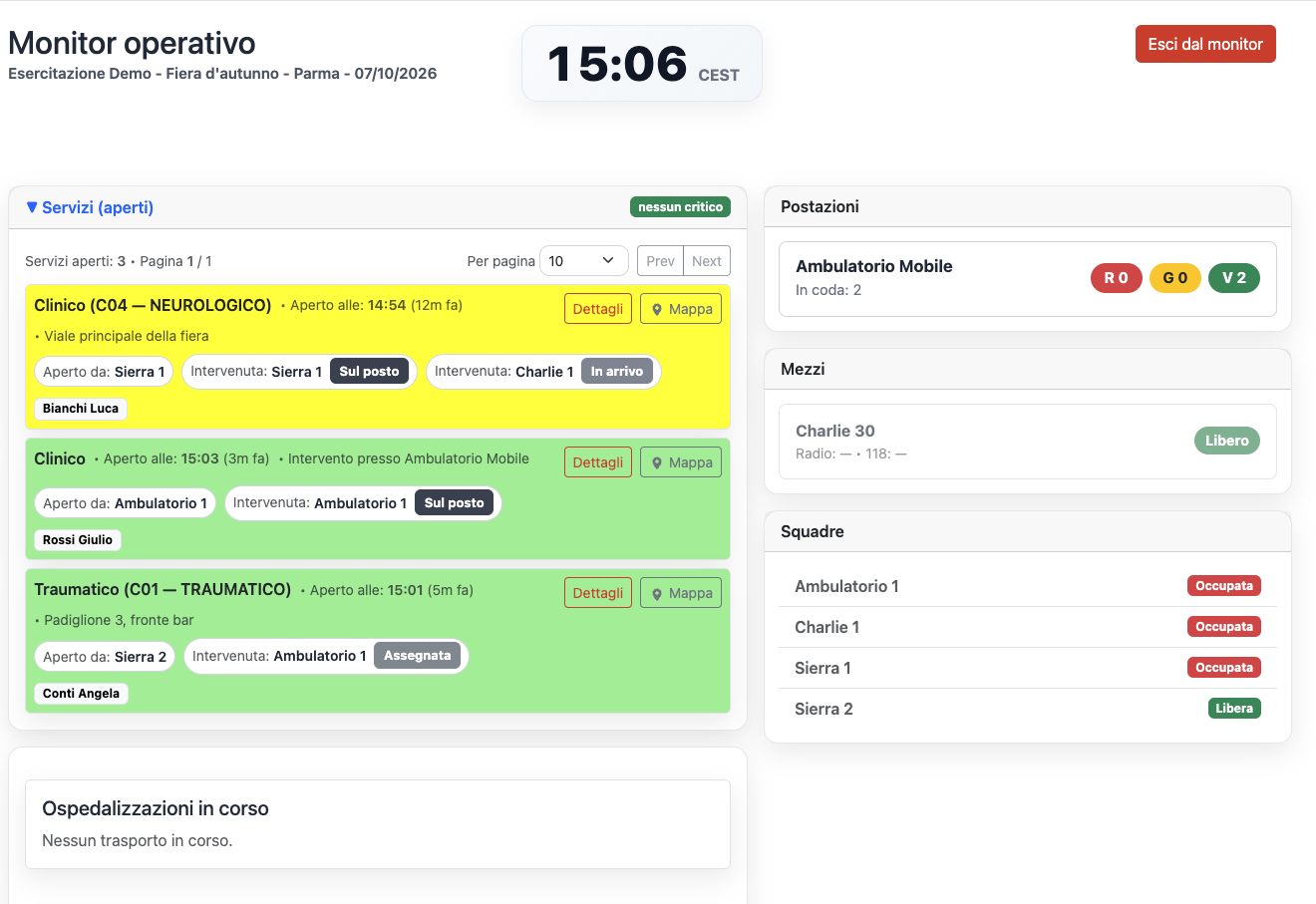This screenshot has height=904, width=1316.
Task: Select the Sierra 2 team row
Action: point(1028,709)
